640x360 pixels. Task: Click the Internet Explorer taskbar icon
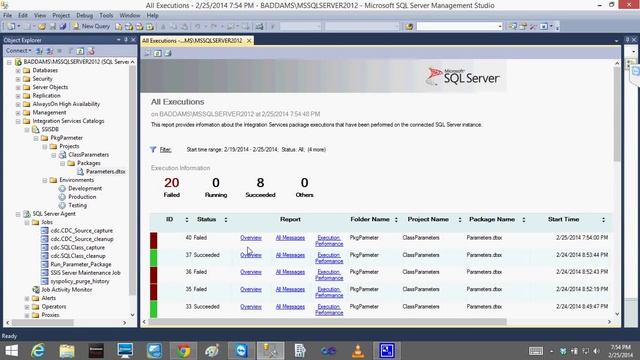[38, 351]
